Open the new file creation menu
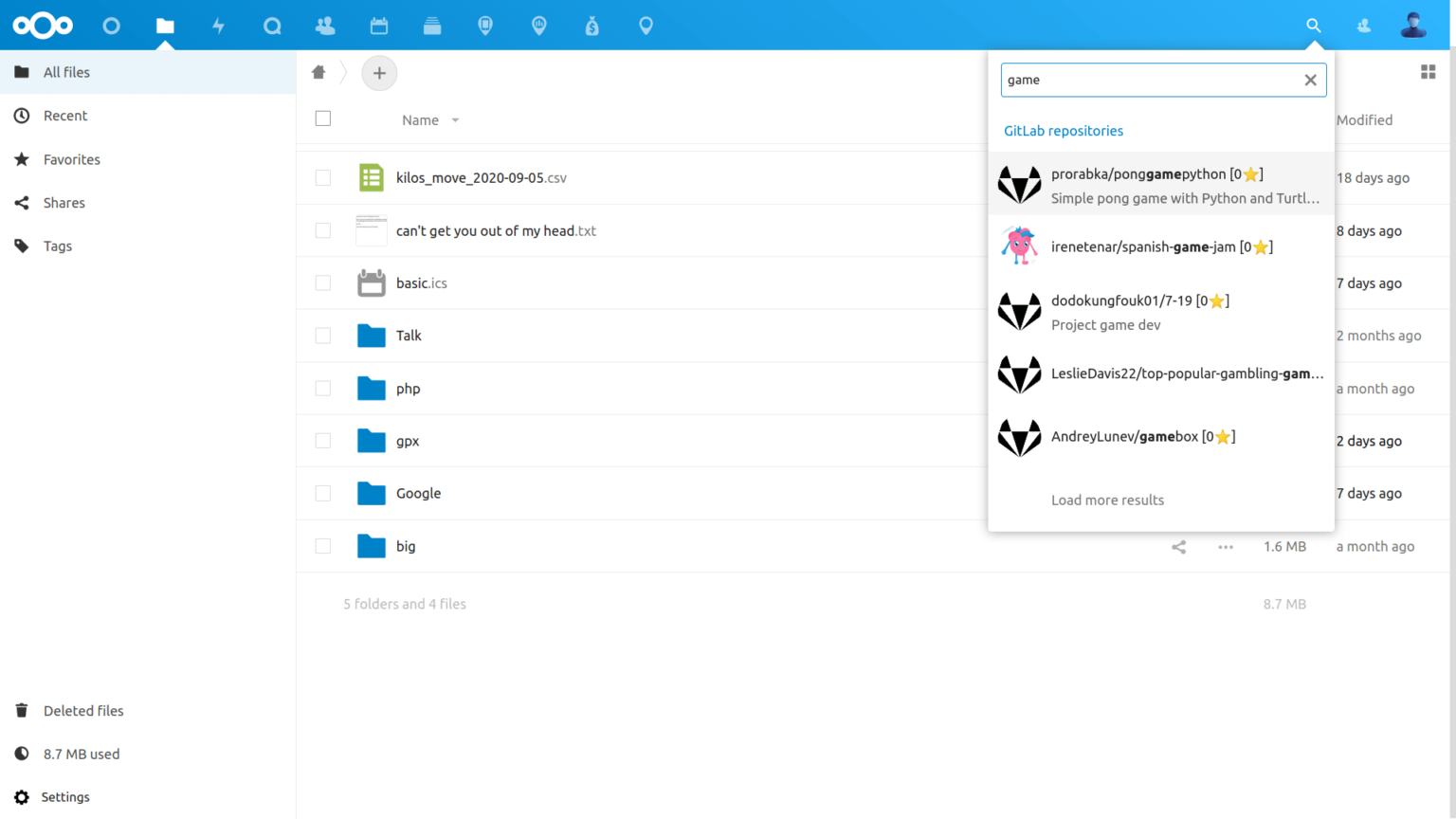 (x=379, y=73)
